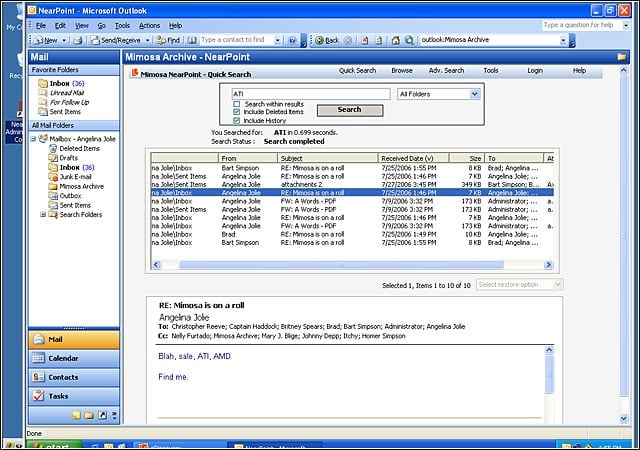Image resolution: width=640 pixels, height=450 pixels.
Task: Click the main page scroll down arrow
Action: click(x=623, y=418)
